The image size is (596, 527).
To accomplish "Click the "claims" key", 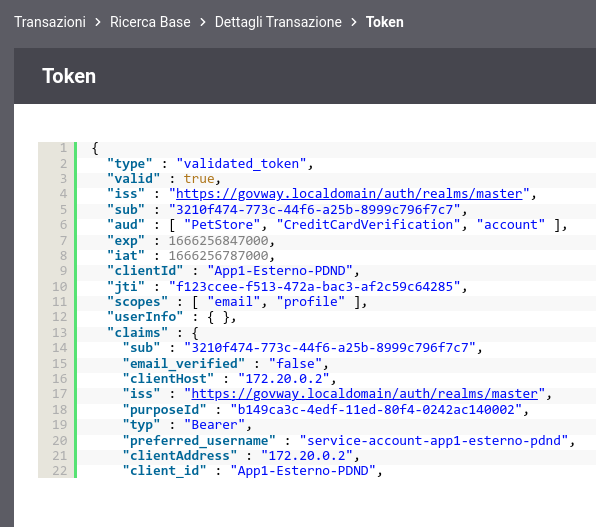I will (x=137, y=333).
